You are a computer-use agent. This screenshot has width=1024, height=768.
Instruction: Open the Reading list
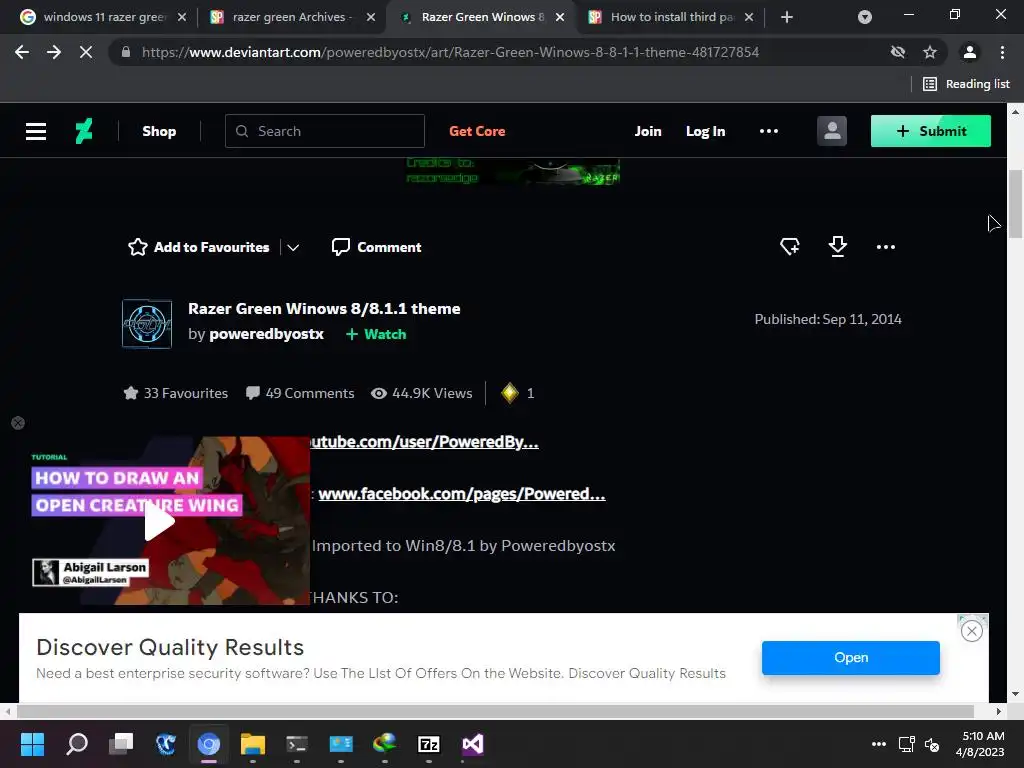tap(966, 84)
